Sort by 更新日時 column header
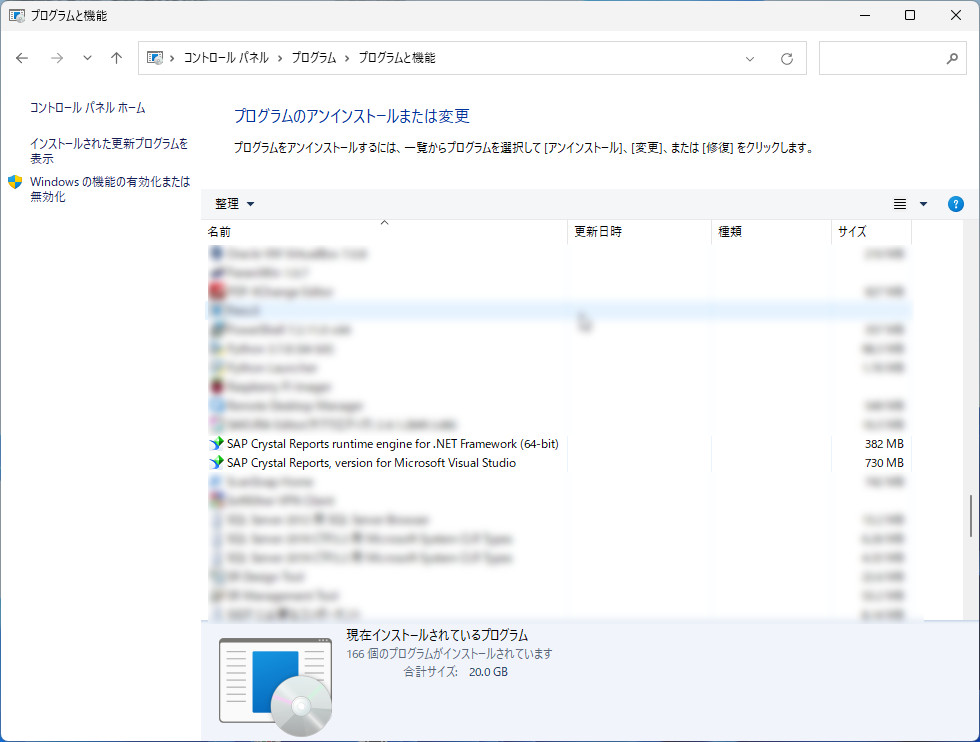This screenshot has height=742, width=980. pos(598,232)
